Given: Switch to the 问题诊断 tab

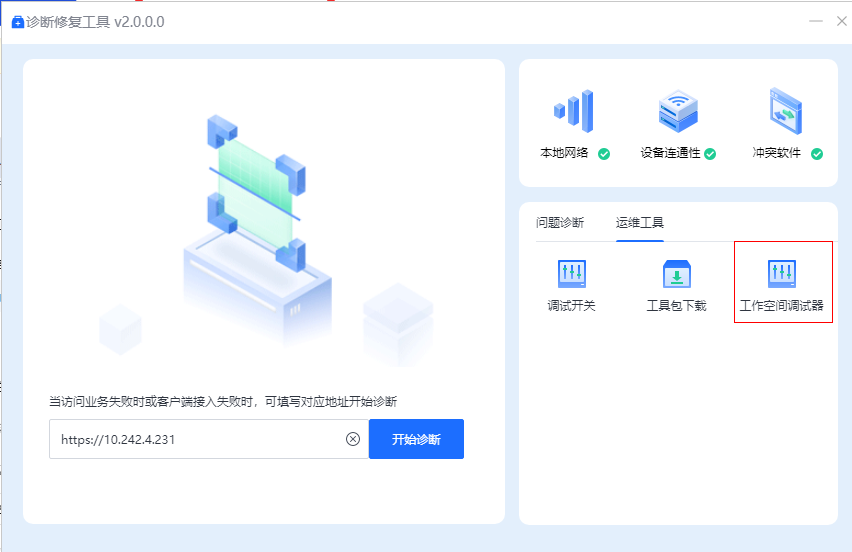Looking at the screenshot, I should pyautogui.click(x=560, y=222).
